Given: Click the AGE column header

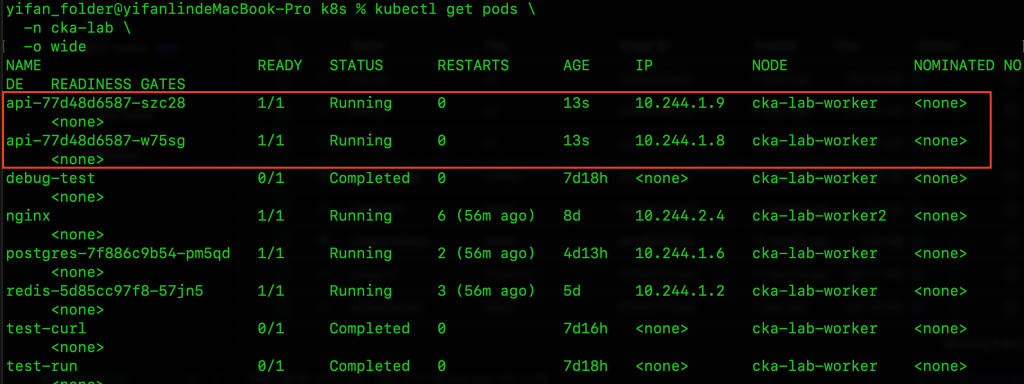Looking at the screenshot, I should [x=576, y=65].
